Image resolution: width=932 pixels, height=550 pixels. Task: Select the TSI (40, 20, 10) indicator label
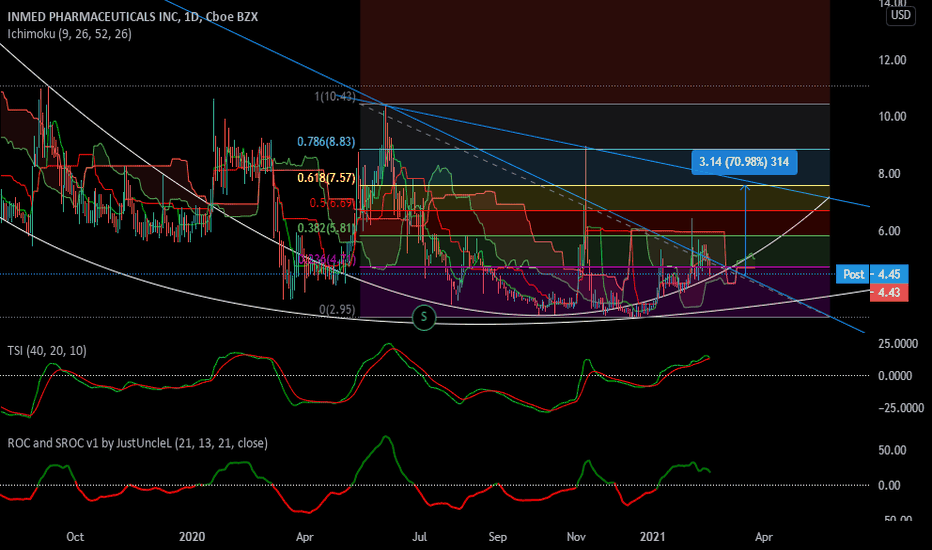(x=47, y=351)
